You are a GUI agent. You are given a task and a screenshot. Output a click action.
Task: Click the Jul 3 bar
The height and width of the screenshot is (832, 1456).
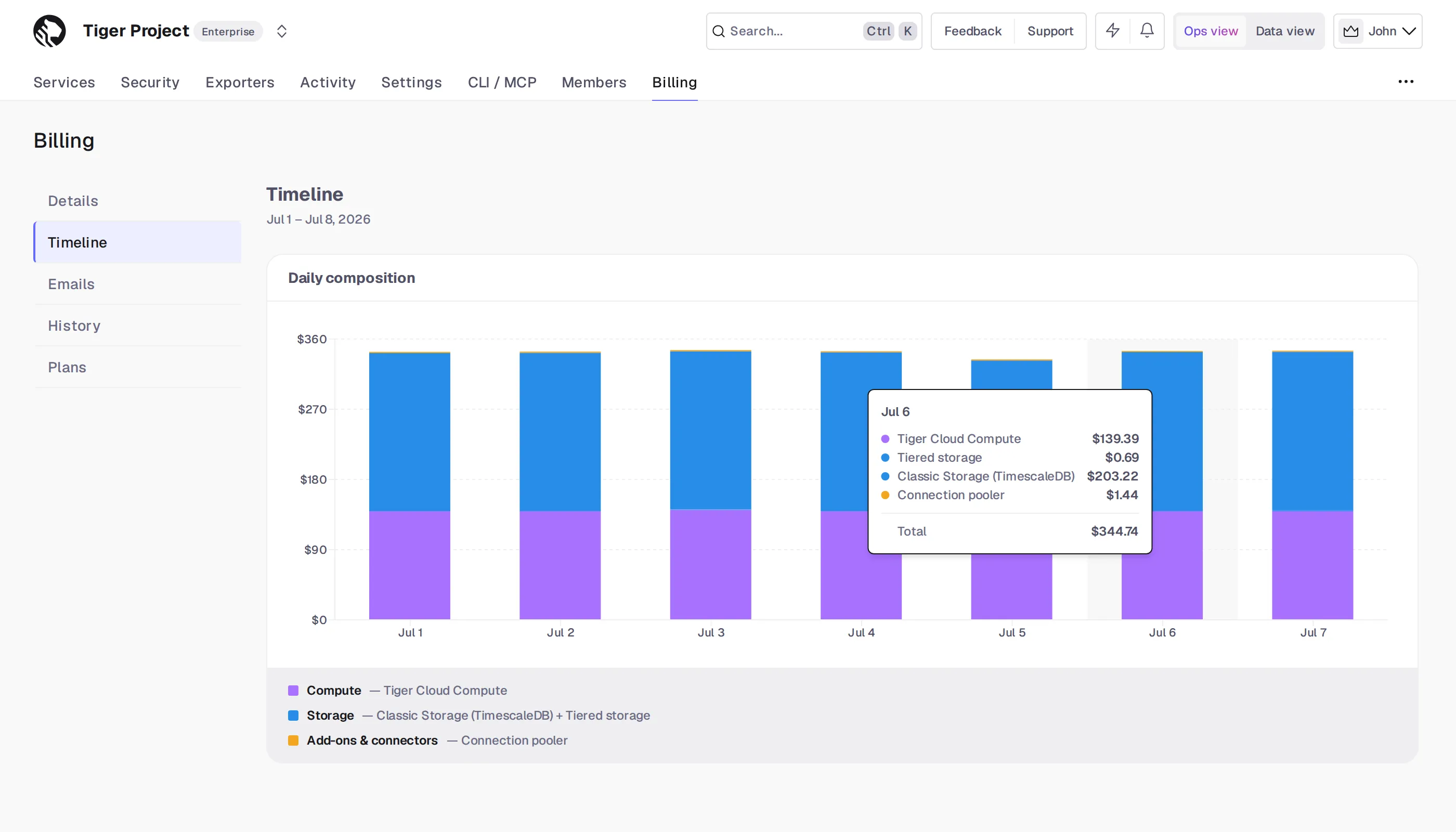[x=710, y=485]
